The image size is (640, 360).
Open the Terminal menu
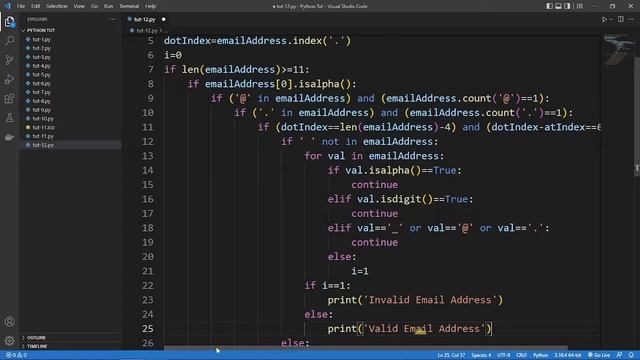pyautogui.click(x=129, y=6)
